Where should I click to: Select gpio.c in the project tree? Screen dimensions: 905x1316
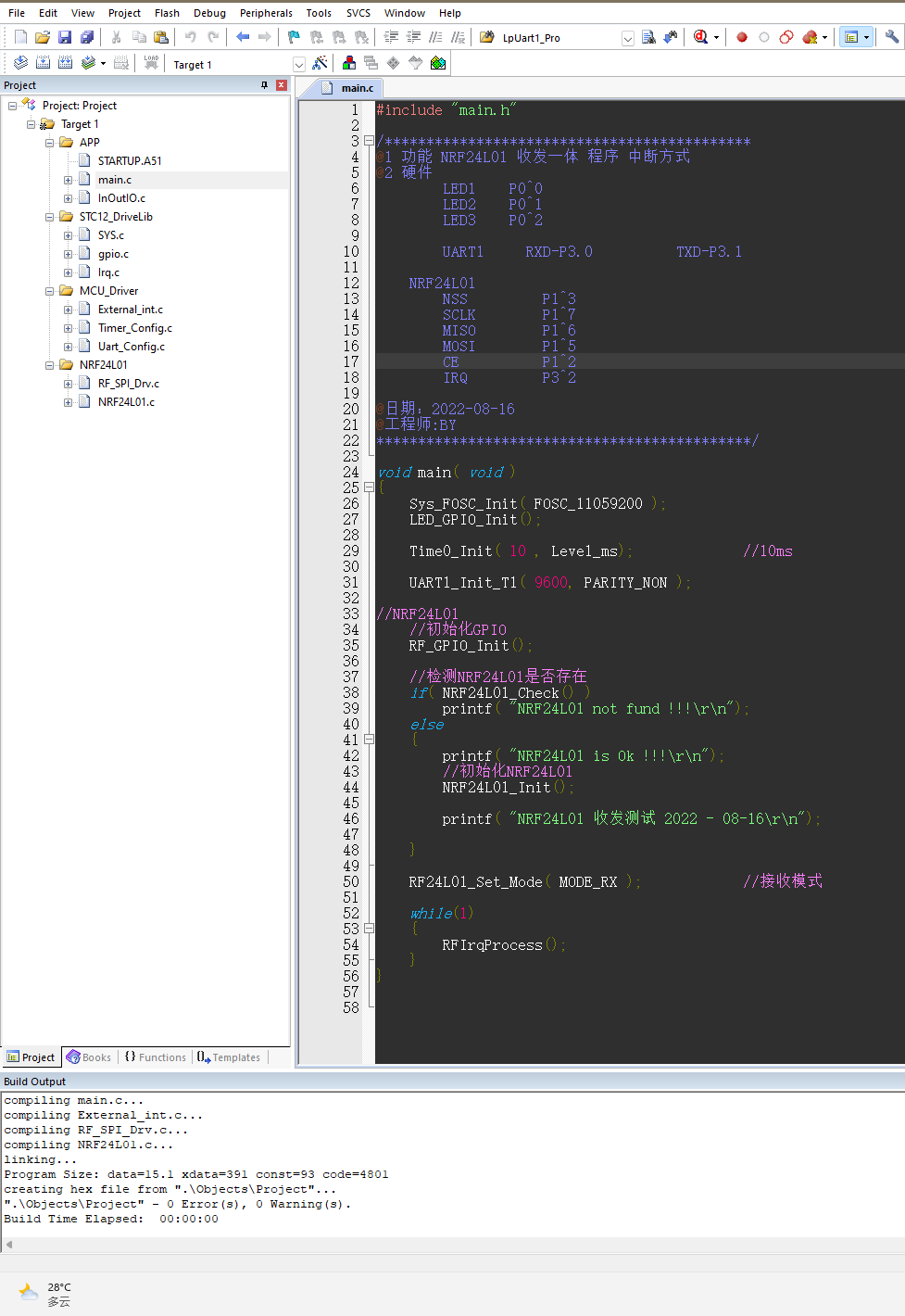113,254
